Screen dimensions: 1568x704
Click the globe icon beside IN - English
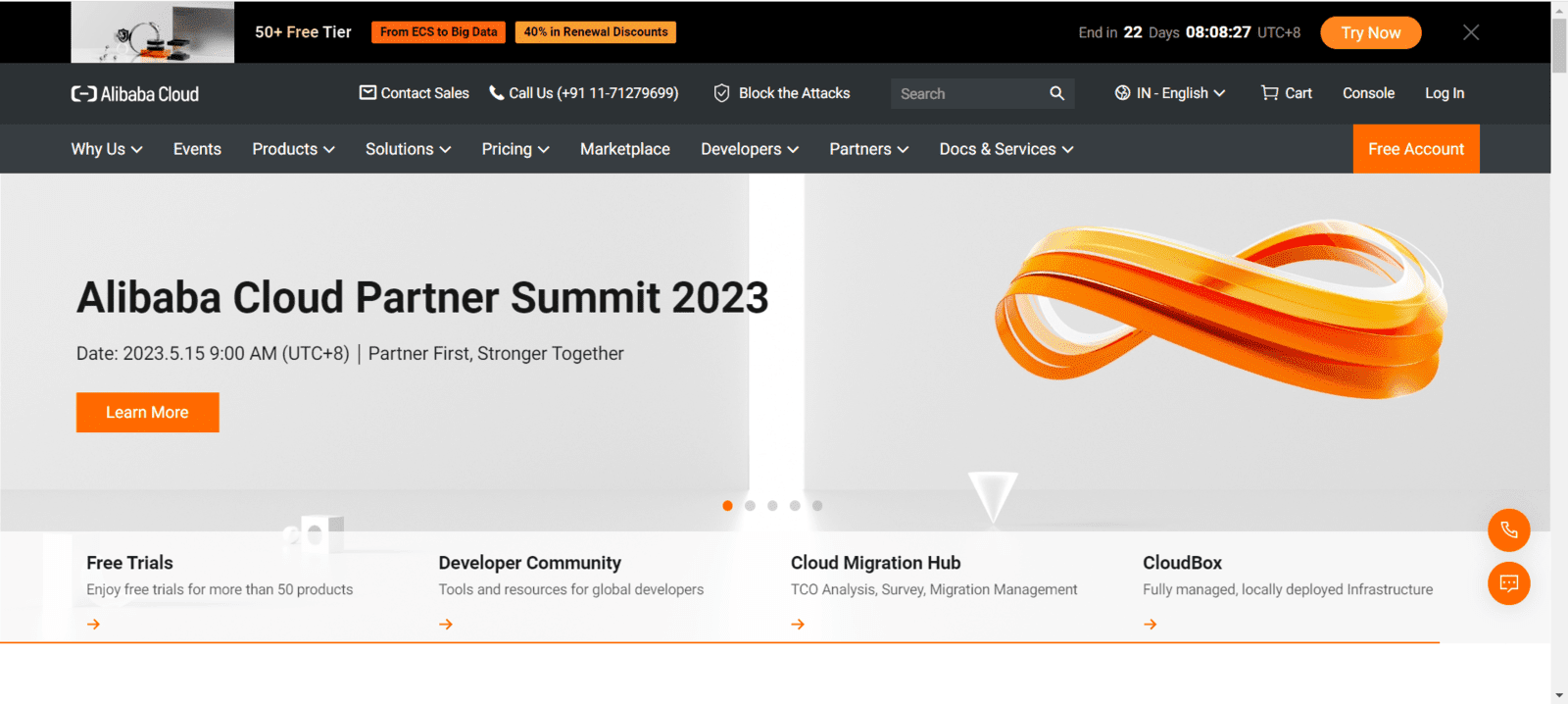click(x=1122, y=93)
